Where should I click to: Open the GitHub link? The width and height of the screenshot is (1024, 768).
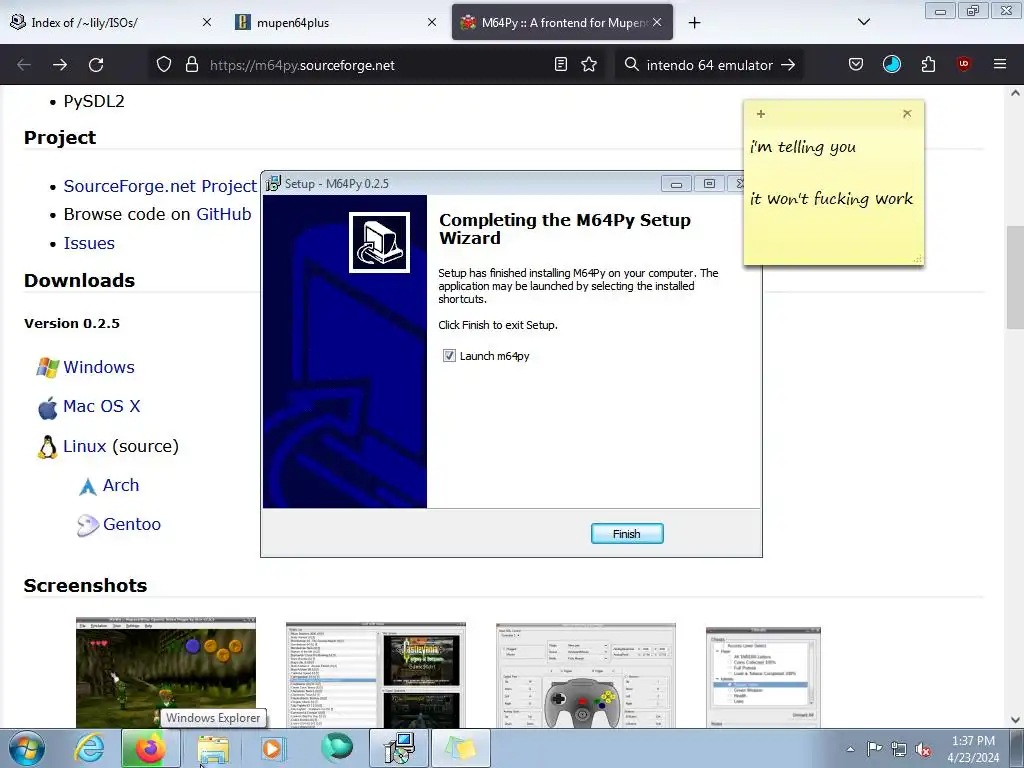[x=223, y=214]
